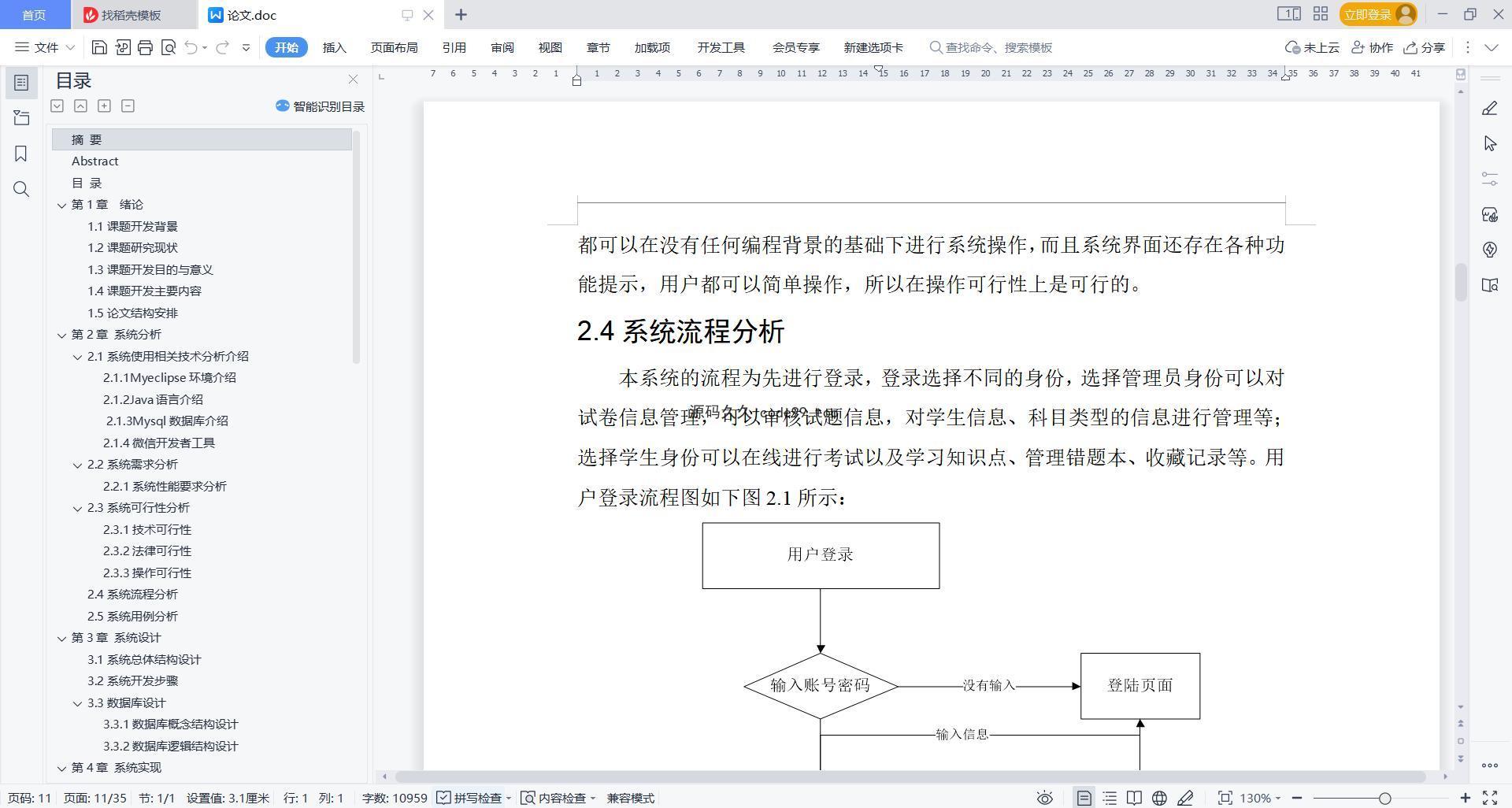Open Print Preview from the toolbar
Viewport: 1512px width, 808px height.
tap(168, 47)
